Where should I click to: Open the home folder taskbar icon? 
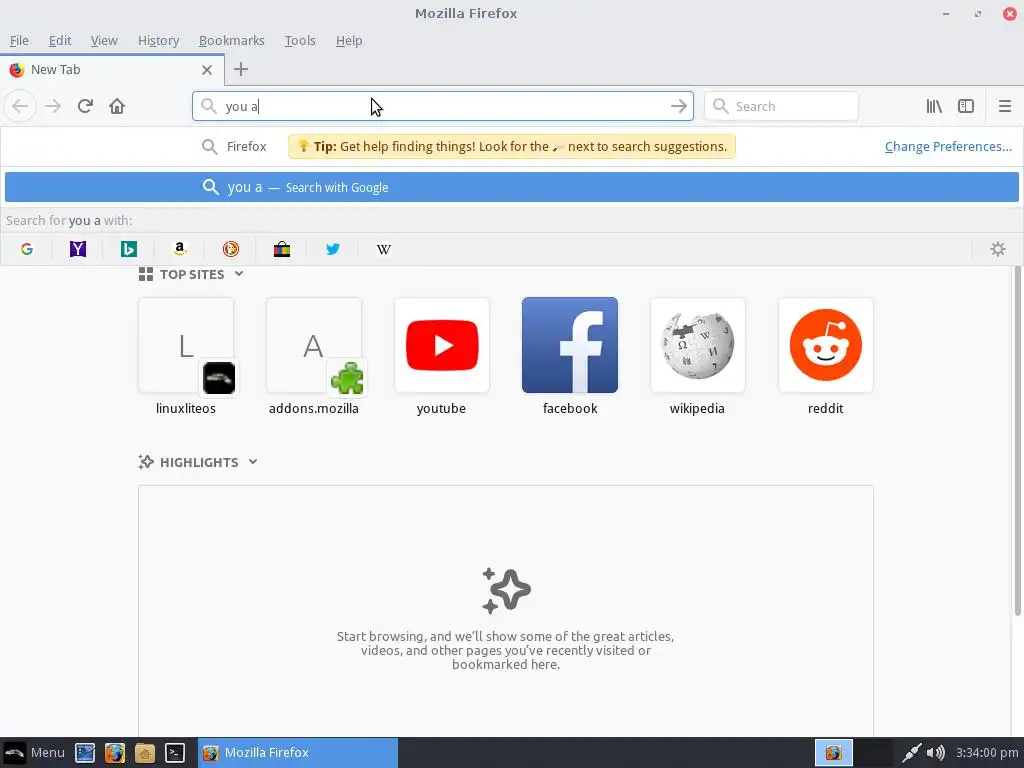pyautogui.click(x=145, y=753)
